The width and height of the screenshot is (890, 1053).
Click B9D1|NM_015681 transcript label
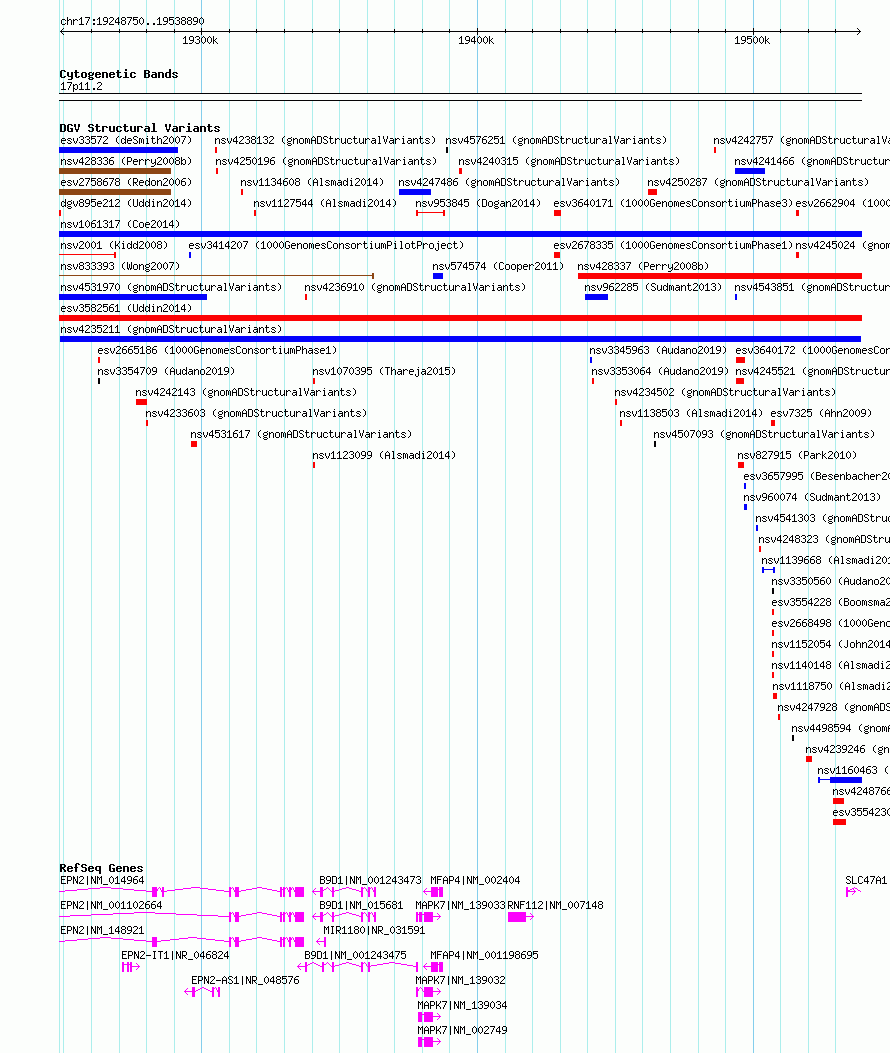coord(361,905)
